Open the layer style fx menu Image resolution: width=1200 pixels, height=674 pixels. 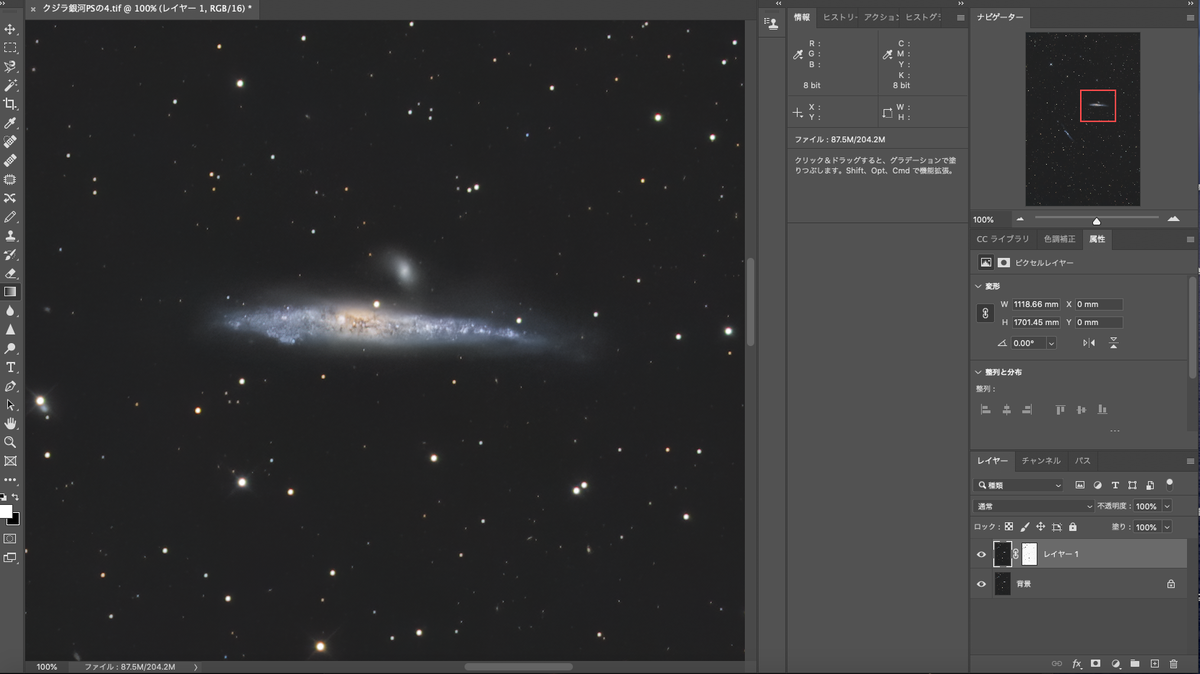click(x=1077, y=663)
